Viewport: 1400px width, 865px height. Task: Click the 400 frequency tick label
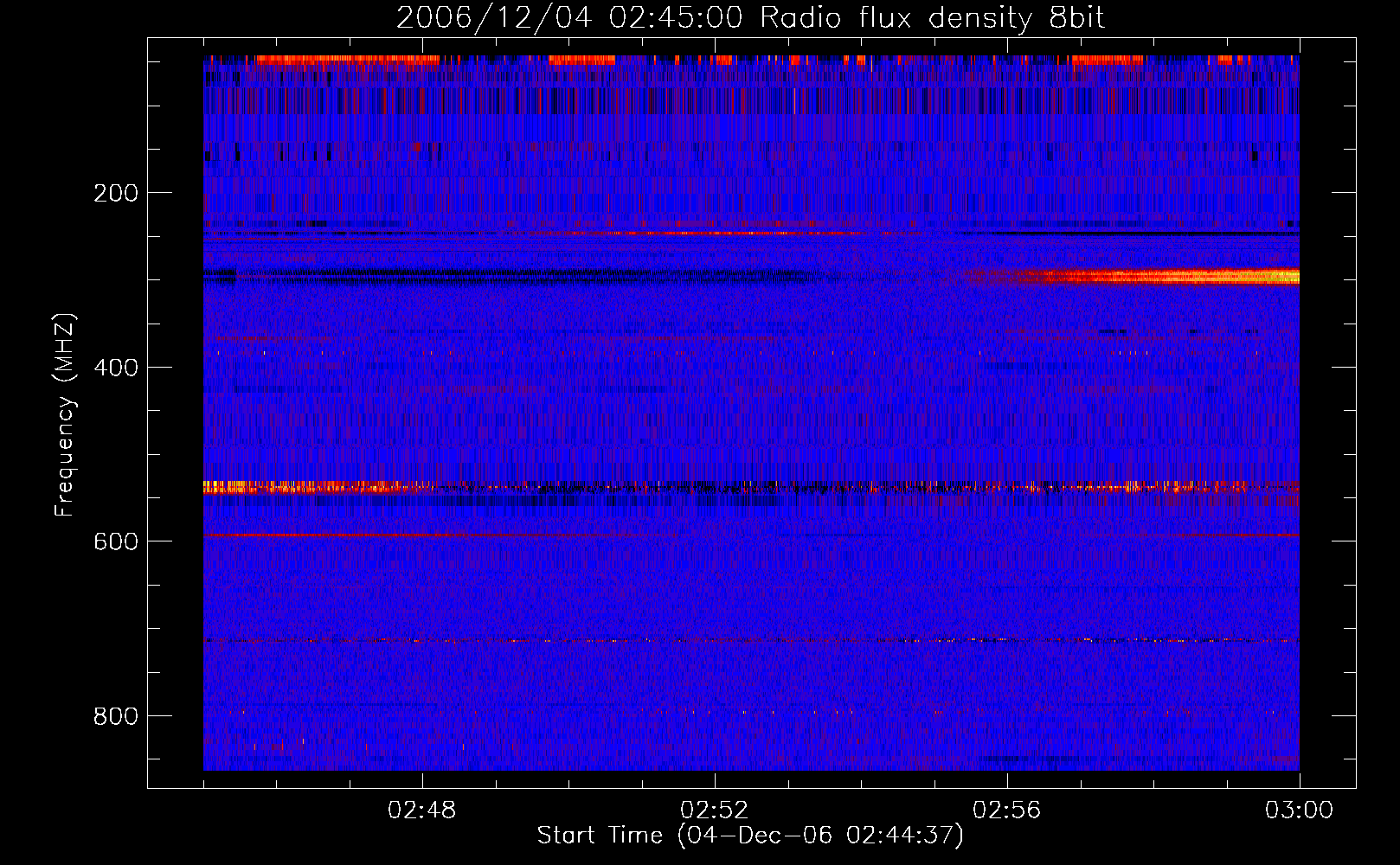point(116,368)
